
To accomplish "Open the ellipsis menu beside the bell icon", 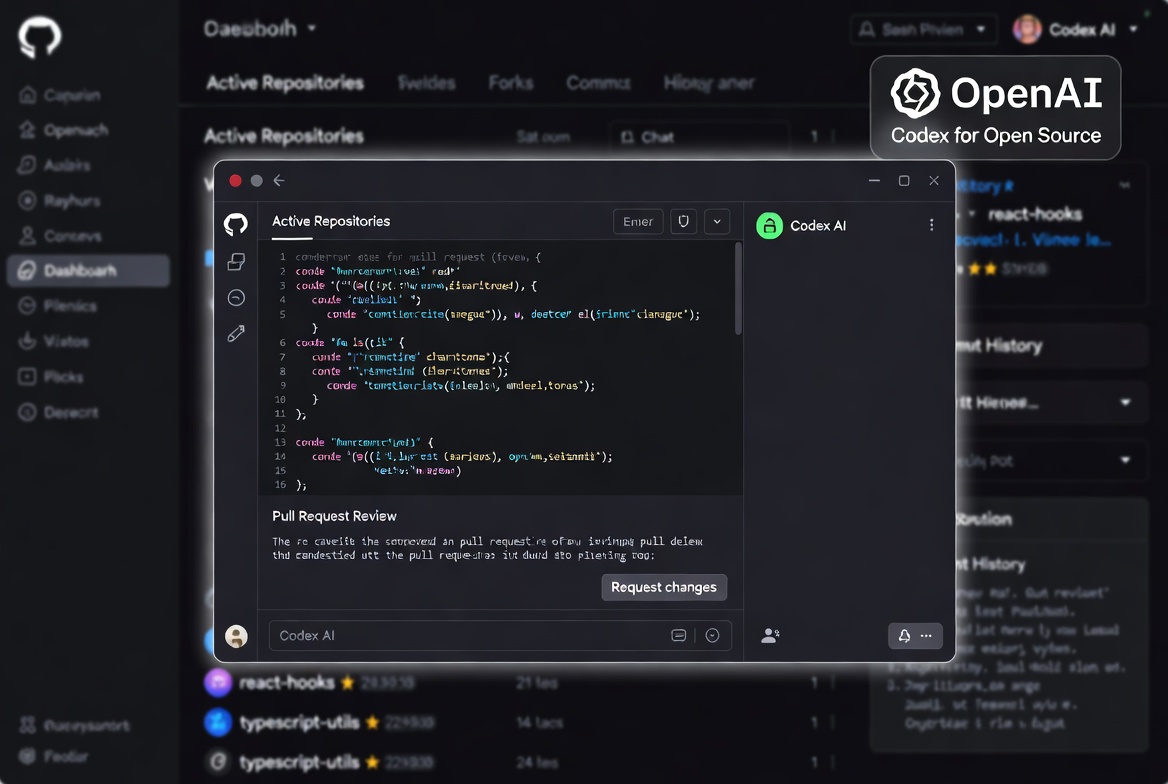I will click(x=926, y=636).
